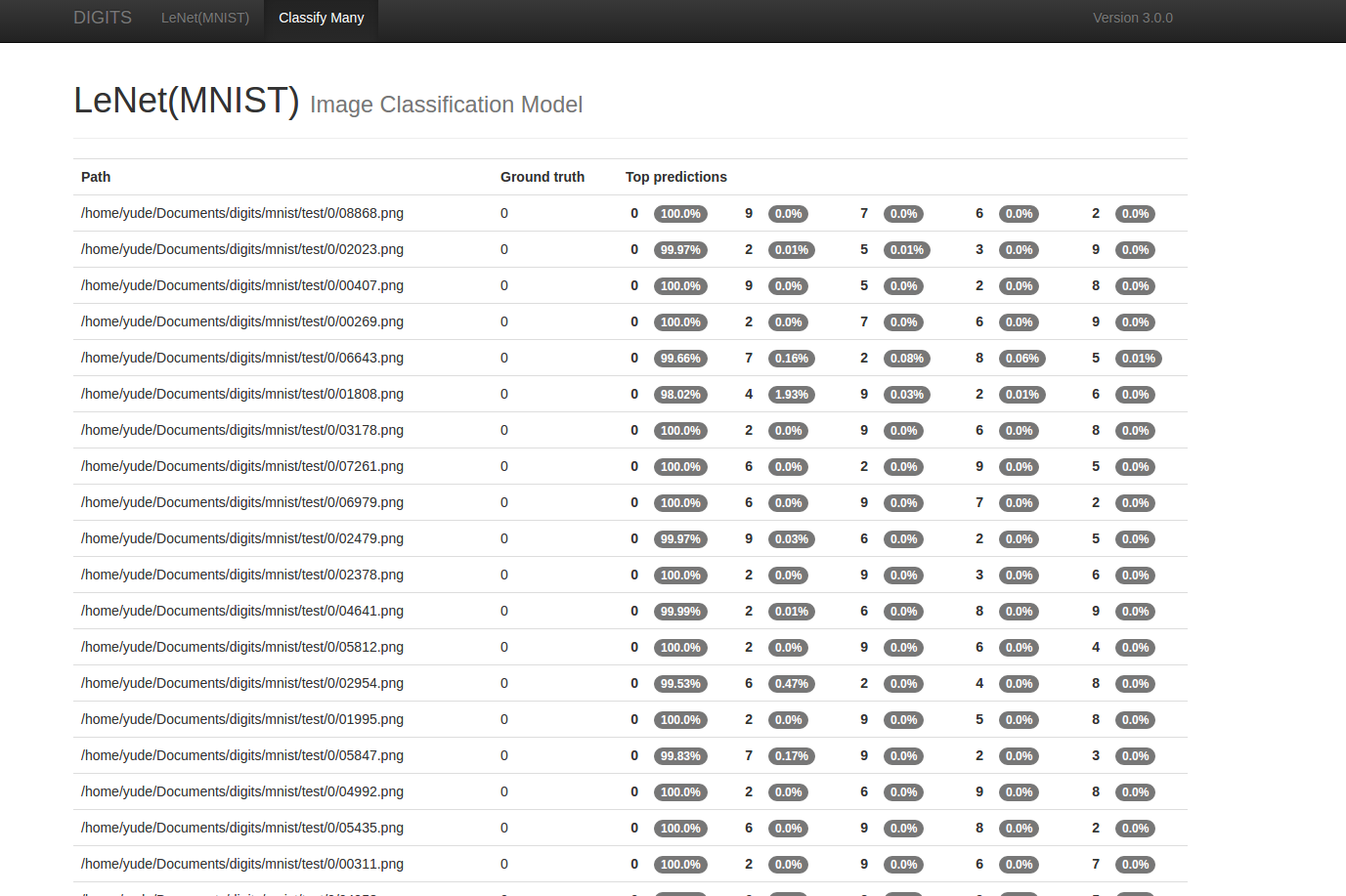The image size is (1346, 896).
Task: Click the 99.53% badge in 02954.png row
Action: point(680,684)
